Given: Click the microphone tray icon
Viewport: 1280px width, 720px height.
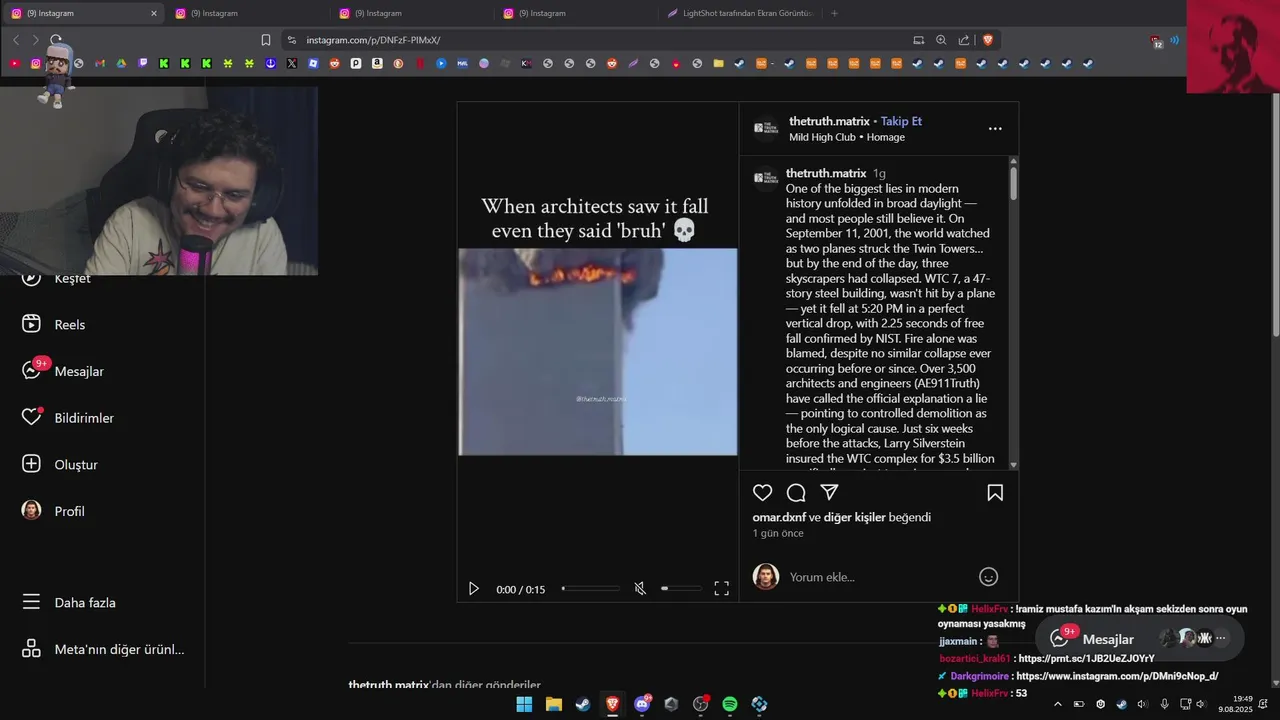Looking at the screenshot, I should (1164, 704).
